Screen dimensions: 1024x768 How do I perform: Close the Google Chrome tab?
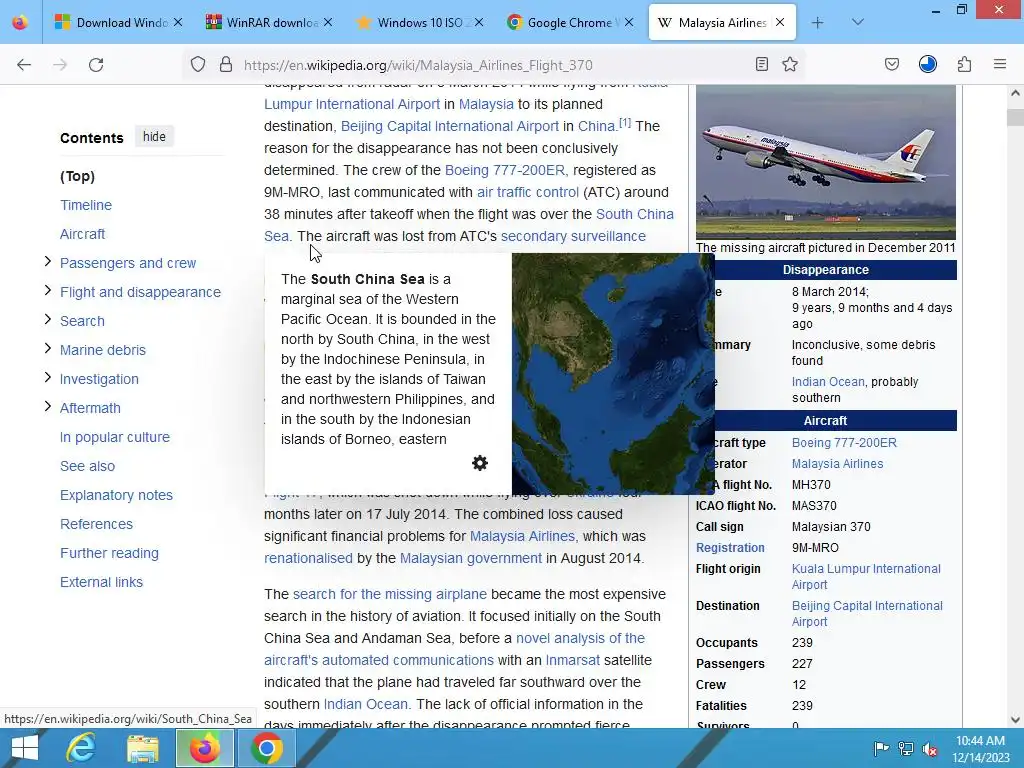[629, 23]
